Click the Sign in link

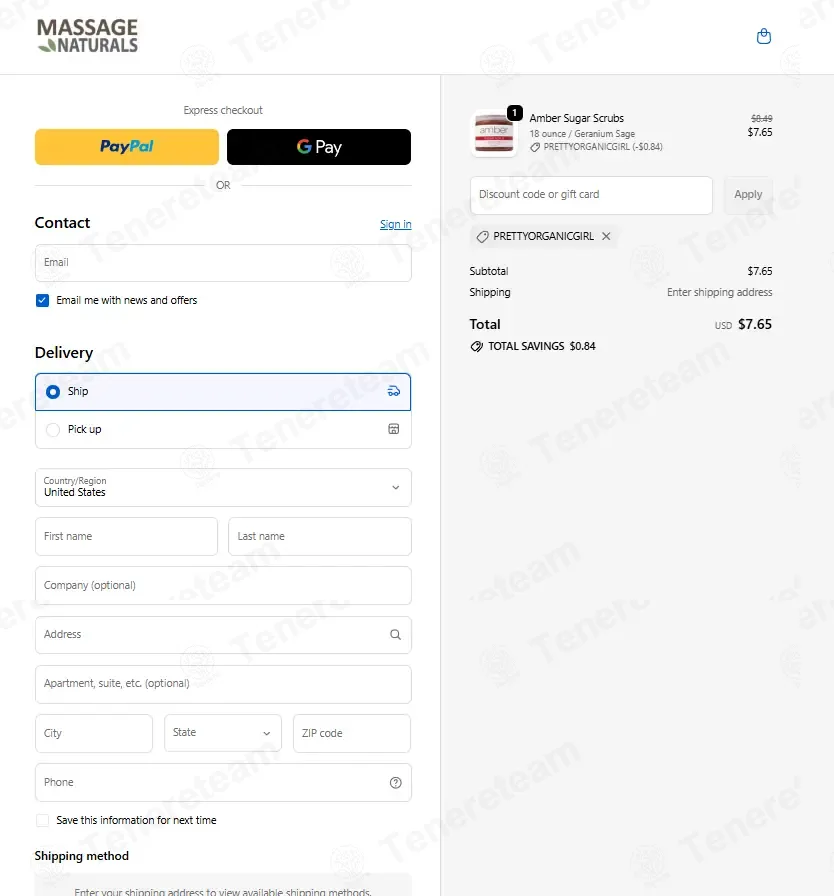pos(396,224)
